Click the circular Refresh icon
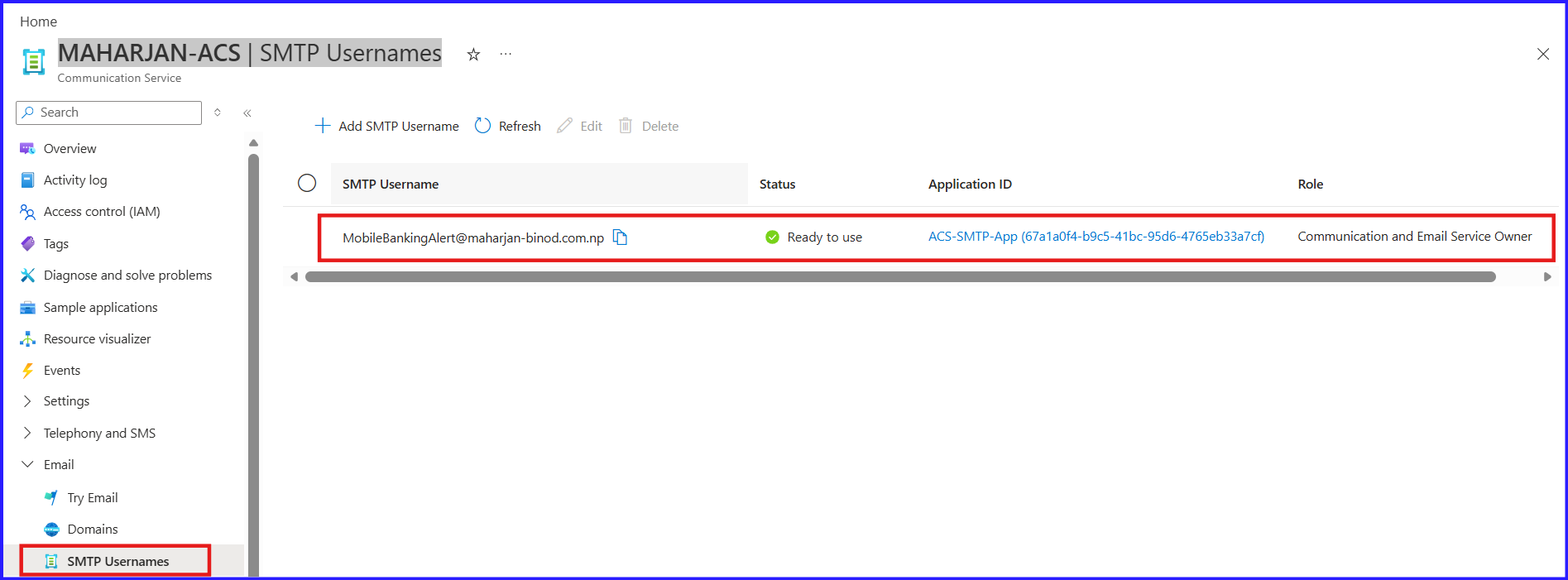This screenshot has height=580, width=1568. [482, 126]
